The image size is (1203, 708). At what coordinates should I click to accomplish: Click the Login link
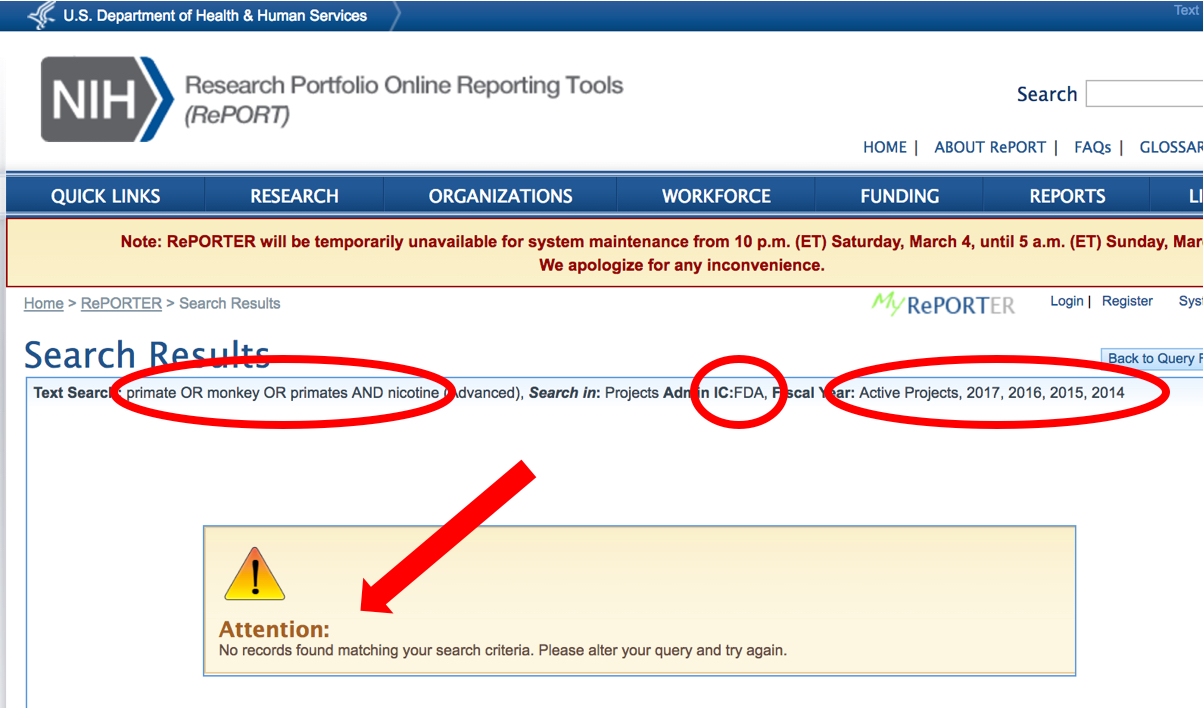(1067, 301)
